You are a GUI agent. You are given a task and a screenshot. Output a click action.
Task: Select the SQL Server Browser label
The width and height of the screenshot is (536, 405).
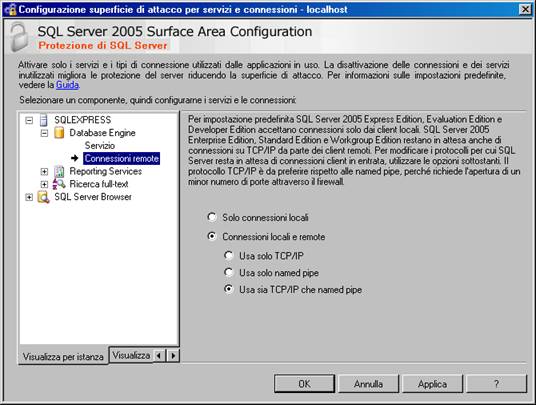(93, 197)
